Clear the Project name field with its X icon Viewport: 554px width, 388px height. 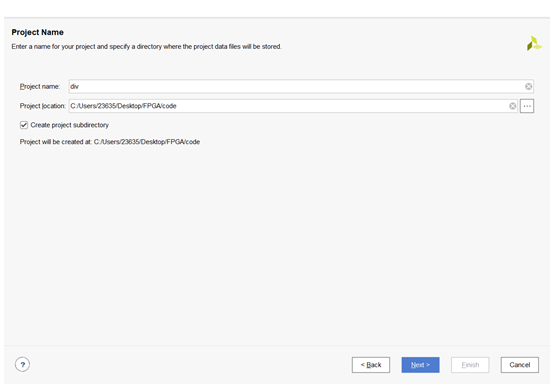pos(528,87)
